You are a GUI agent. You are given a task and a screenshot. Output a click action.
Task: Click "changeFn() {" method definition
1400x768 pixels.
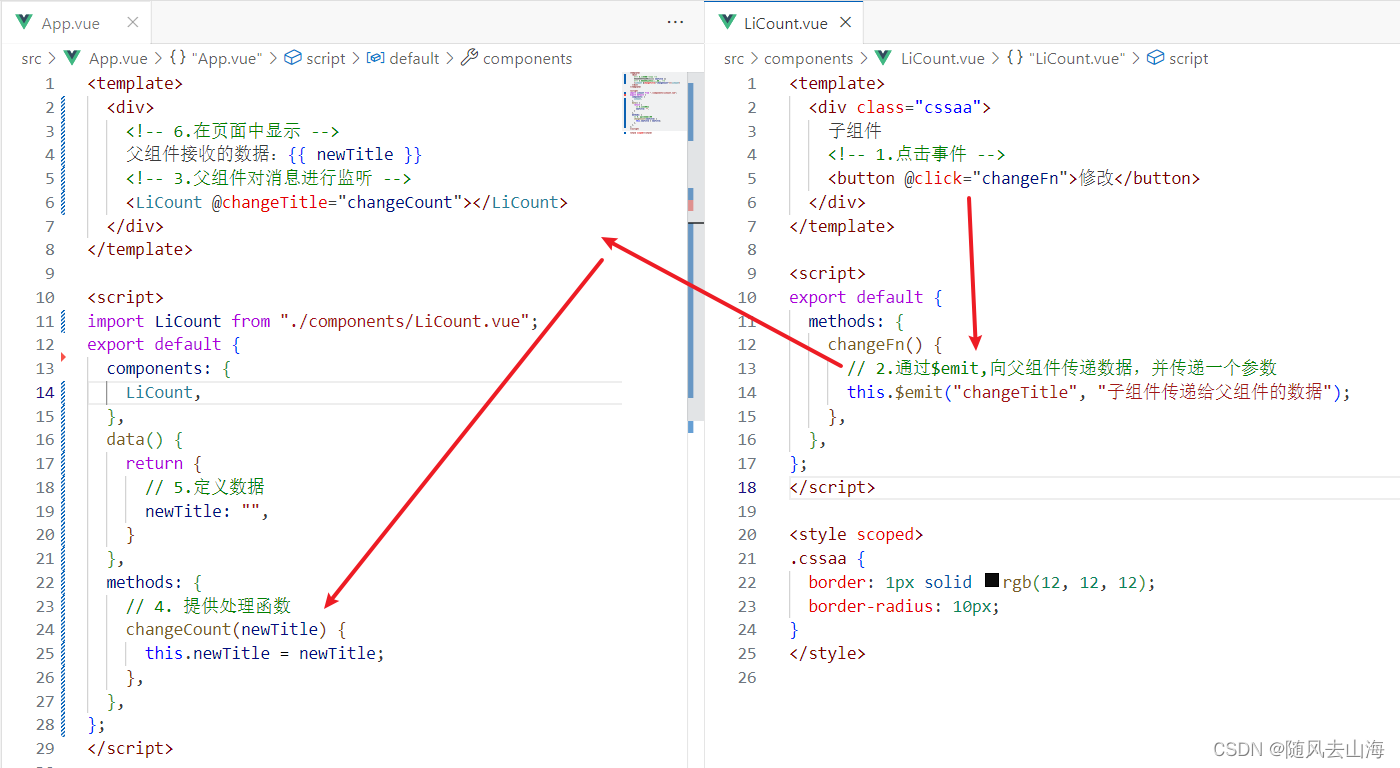point(885,344)
